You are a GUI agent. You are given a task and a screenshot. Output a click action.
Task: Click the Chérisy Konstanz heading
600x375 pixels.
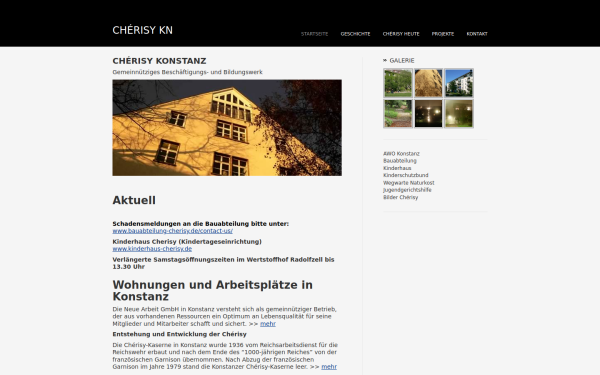[159, 61]
